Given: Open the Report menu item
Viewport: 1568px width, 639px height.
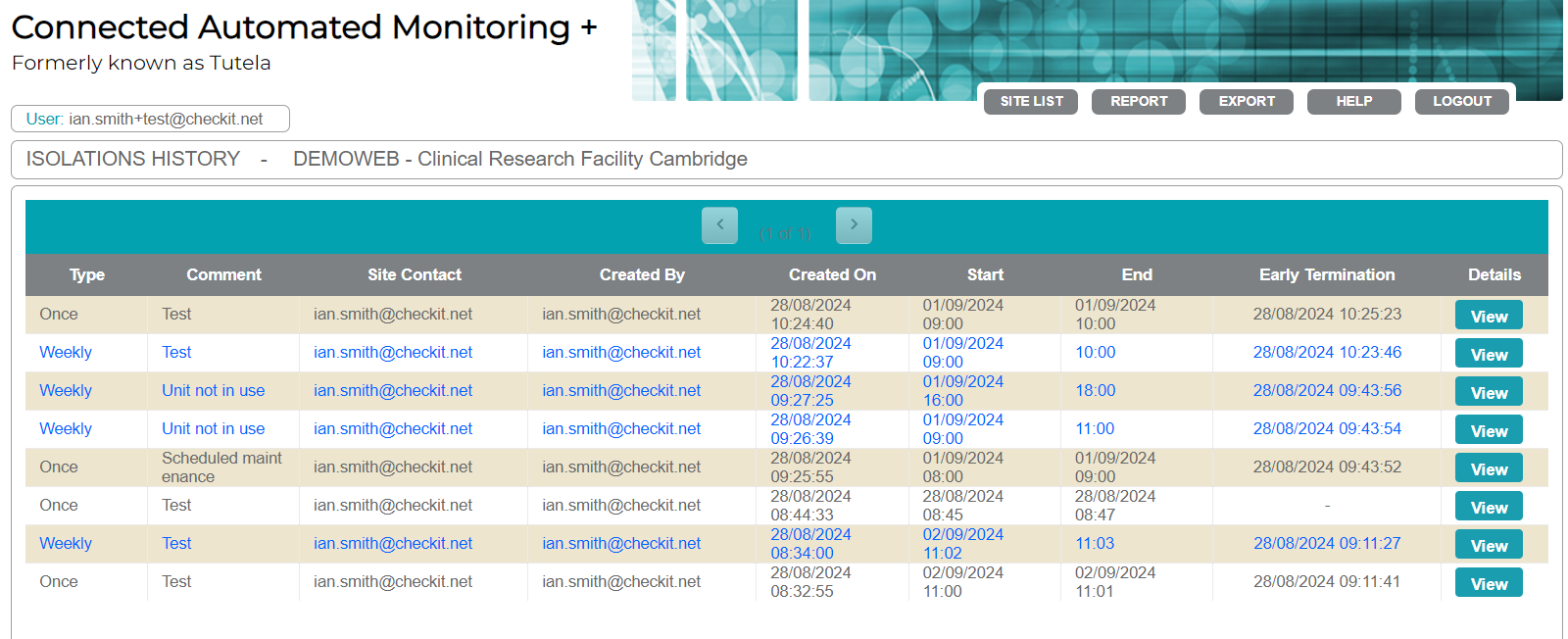Looking at the screenshot, I should pyautogui.click(x=1138, y=102).
